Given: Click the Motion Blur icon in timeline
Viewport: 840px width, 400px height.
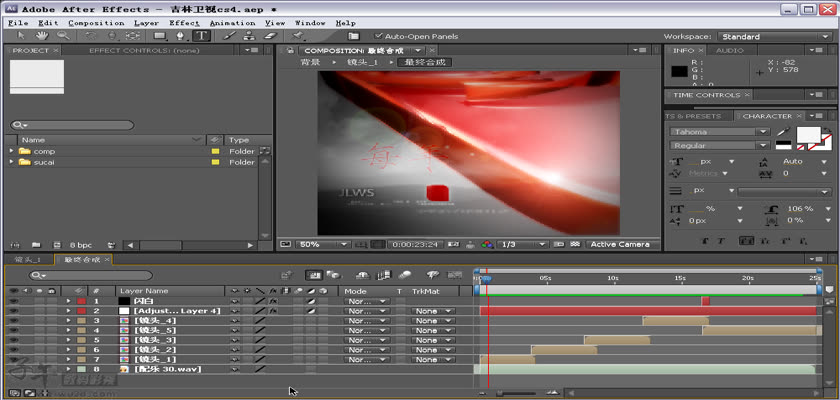Looking at the screenshot, I should tap(406, 275).
